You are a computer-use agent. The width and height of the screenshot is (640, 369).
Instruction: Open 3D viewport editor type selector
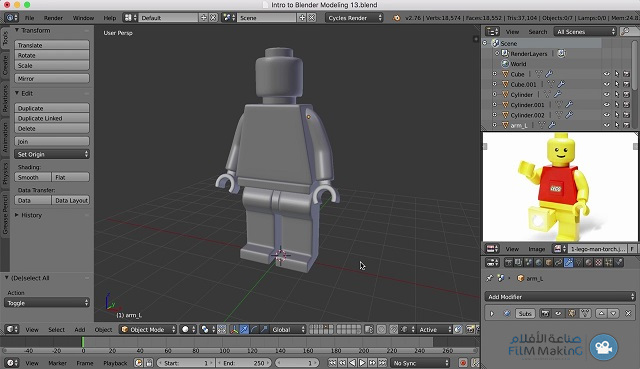[x=12, y=329]
